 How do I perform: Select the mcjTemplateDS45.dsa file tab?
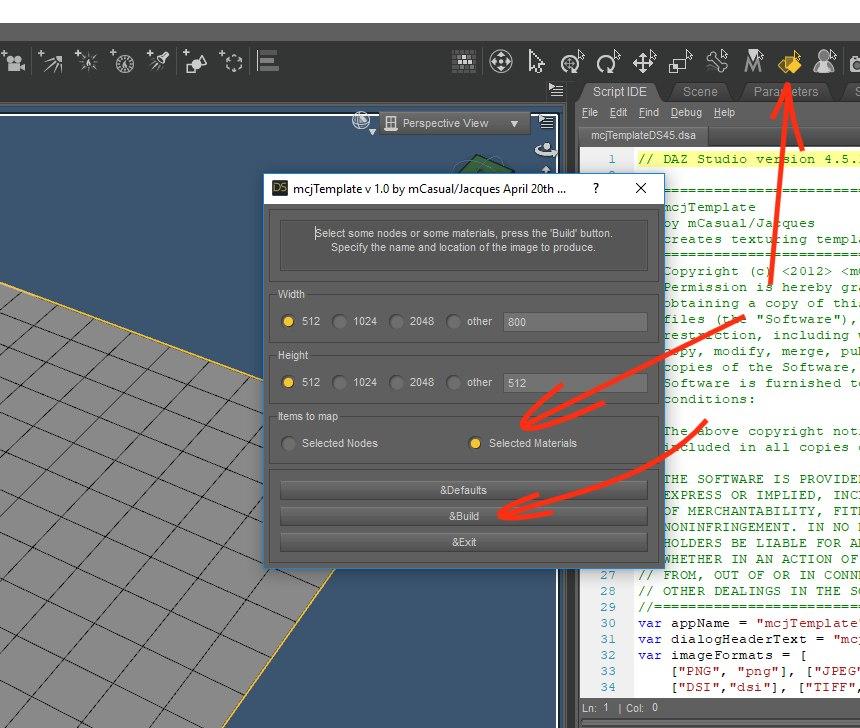coord(643,135)
